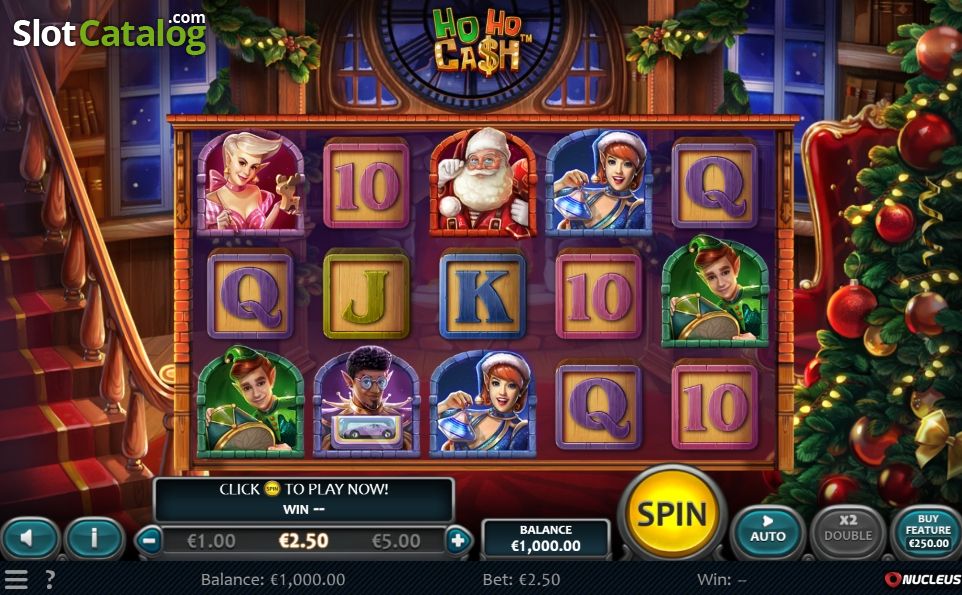Image resolution: width=962 pixels, height=595 pixels.
Task: Click the Santa Claus symbol
Action: (x=483, y=183)
